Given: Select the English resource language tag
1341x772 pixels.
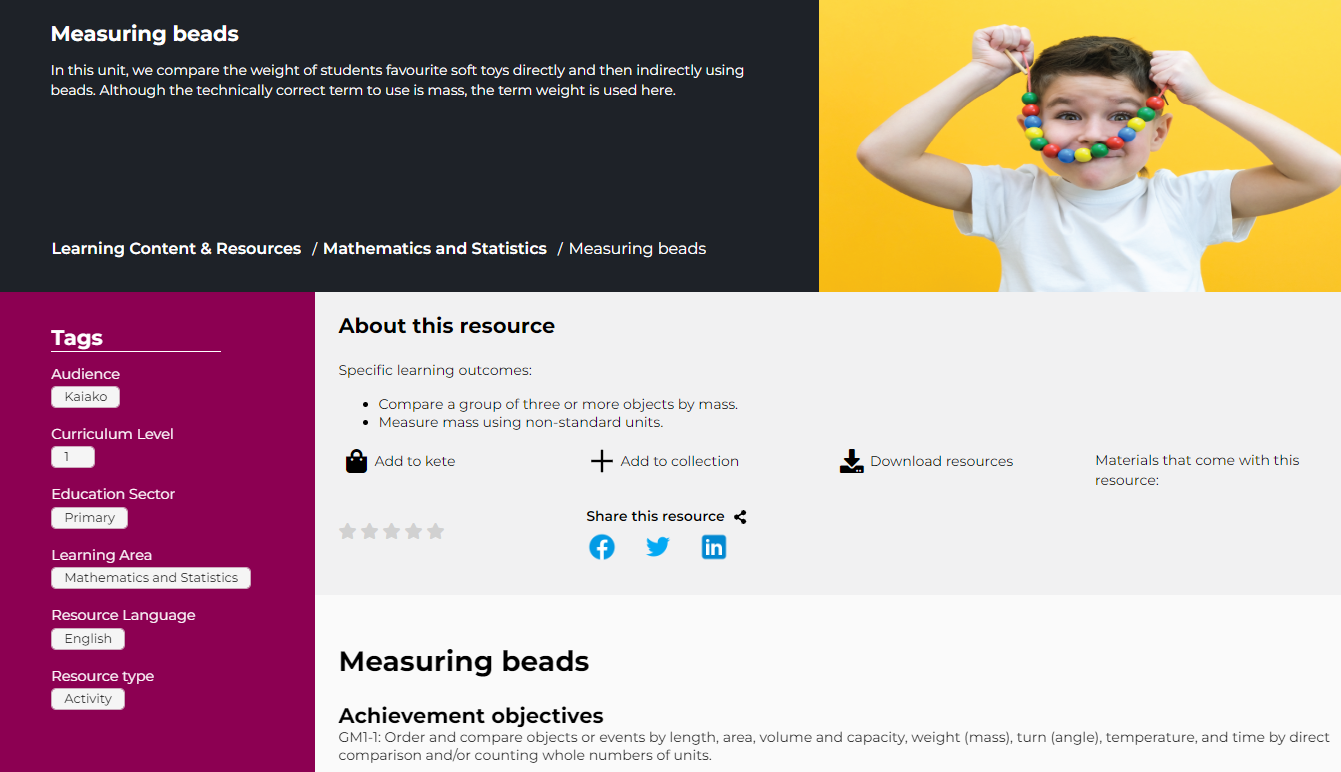Looking at the screenshot, I should (88, 639).
